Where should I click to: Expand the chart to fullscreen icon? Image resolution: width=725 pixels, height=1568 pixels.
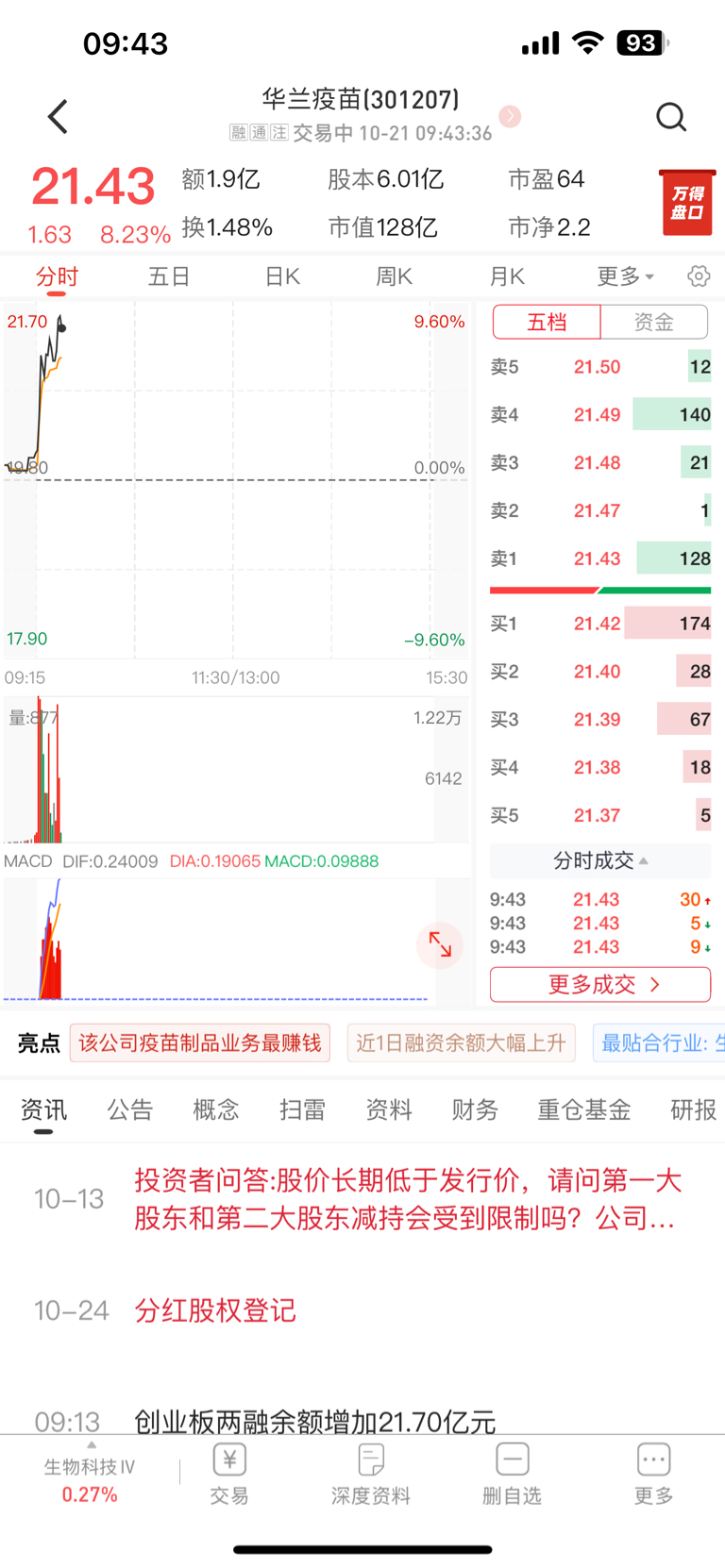(440, 943)
